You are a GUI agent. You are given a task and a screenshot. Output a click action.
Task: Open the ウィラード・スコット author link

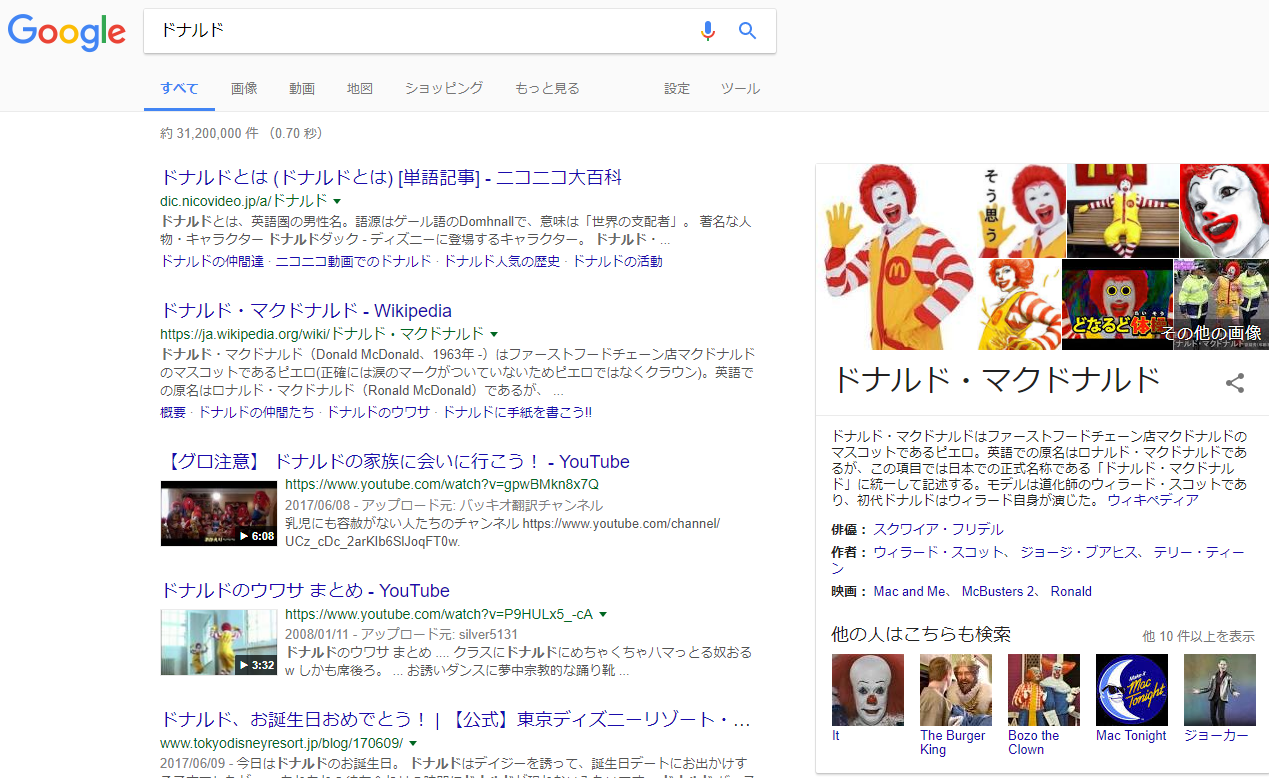click(x=939, y=552)
